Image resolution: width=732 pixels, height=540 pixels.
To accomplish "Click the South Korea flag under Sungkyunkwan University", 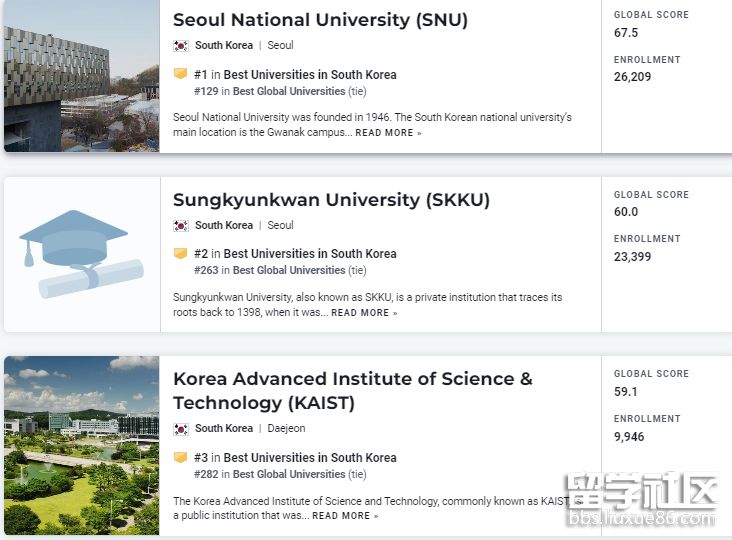I will coord(180,226).
